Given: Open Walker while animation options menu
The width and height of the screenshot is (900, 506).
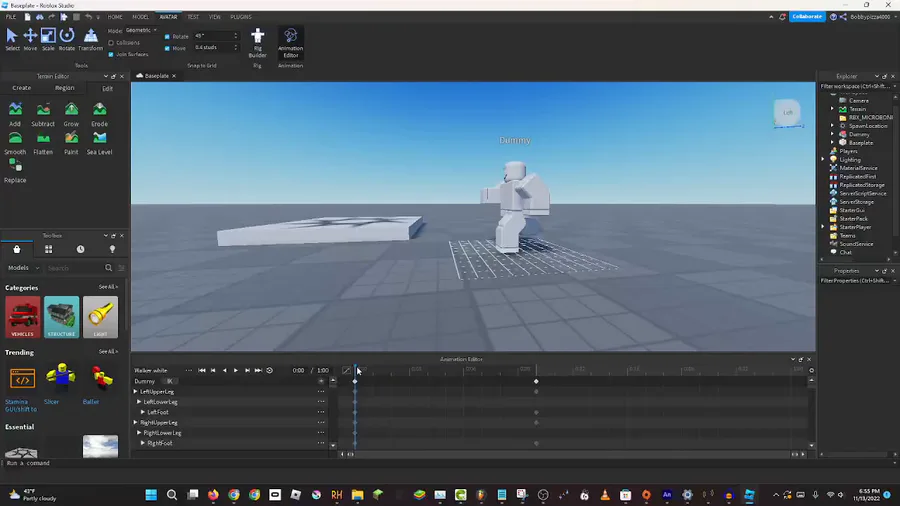Looking at the screenshot, I should 188,371.
